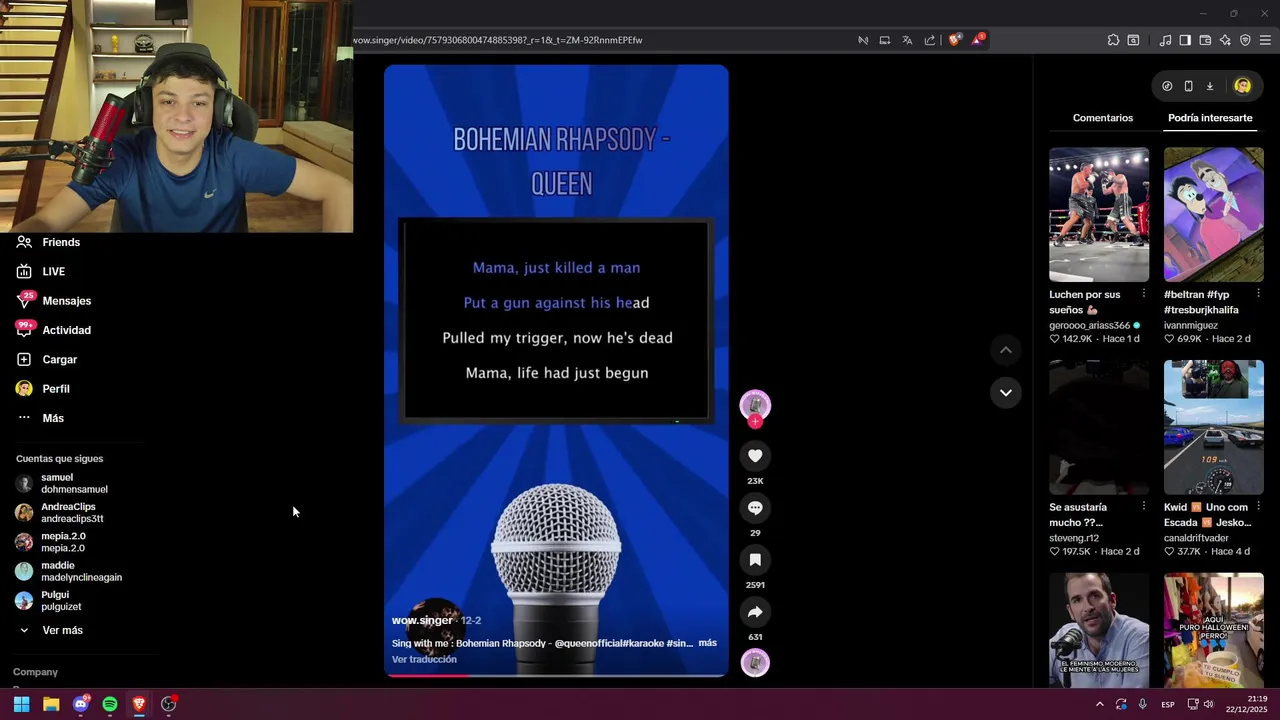Viewport: 1280px width, 720px height.
Task: Open wow.singer username link on video
Action: pos(422,620)
